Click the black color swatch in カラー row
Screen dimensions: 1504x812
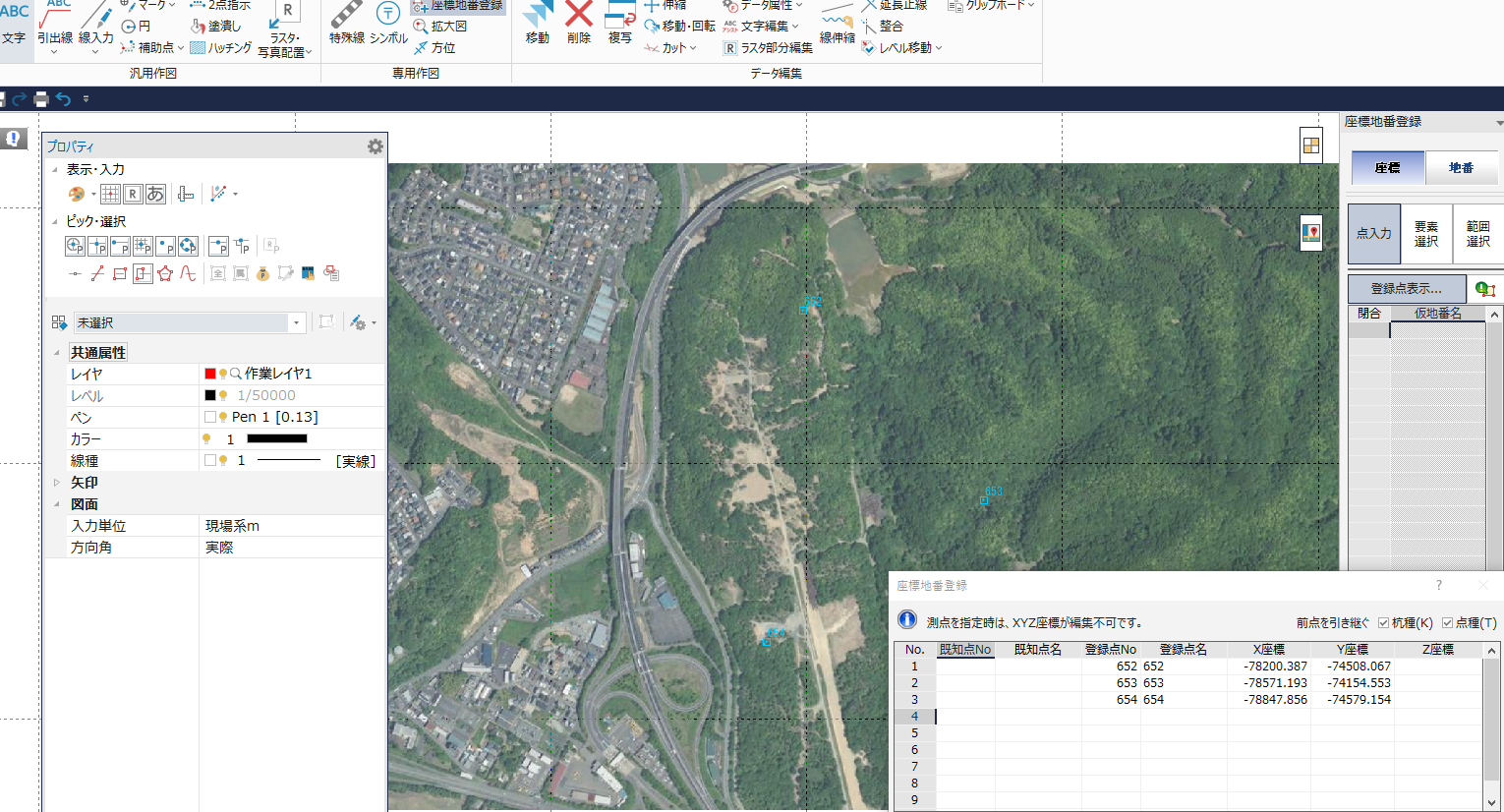coord(276,439)
